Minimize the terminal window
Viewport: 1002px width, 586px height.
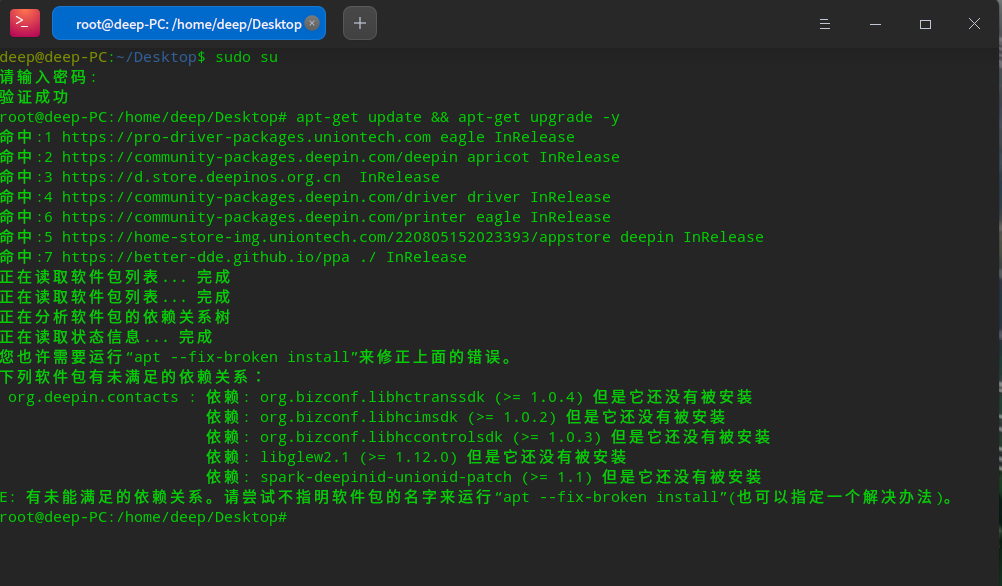pyautogui.click(x=875, y=24)
